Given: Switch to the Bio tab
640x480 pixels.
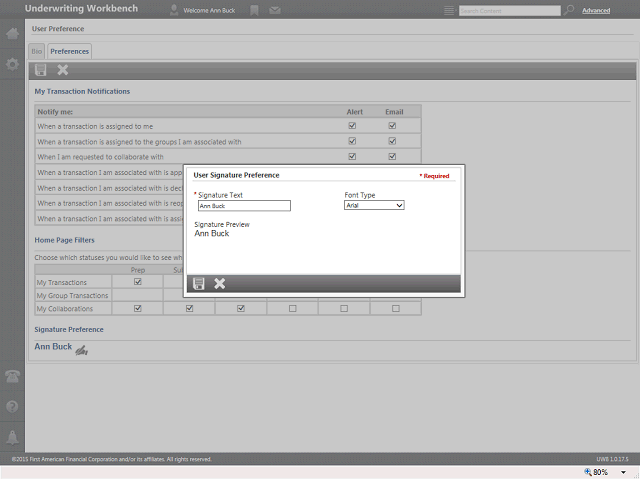Looking at the screenshot, I should click(37, 51).
